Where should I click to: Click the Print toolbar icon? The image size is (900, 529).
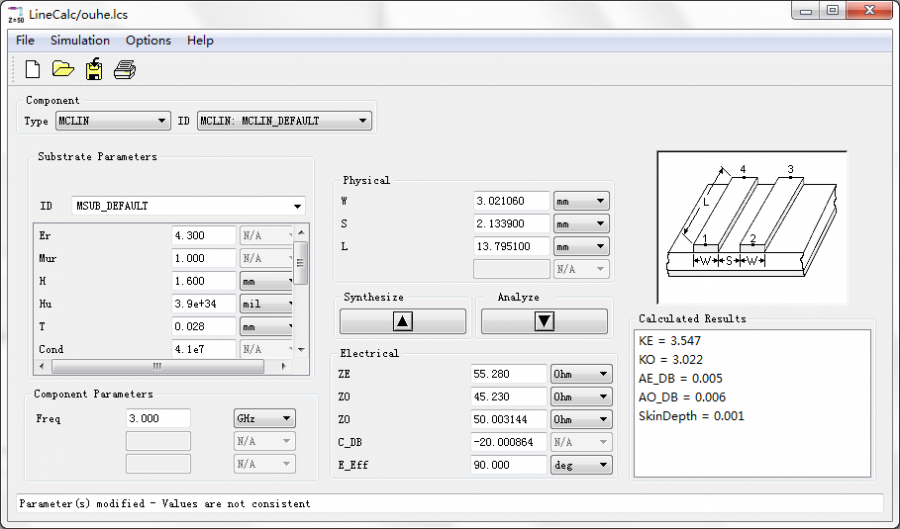(x=124, y=69)
